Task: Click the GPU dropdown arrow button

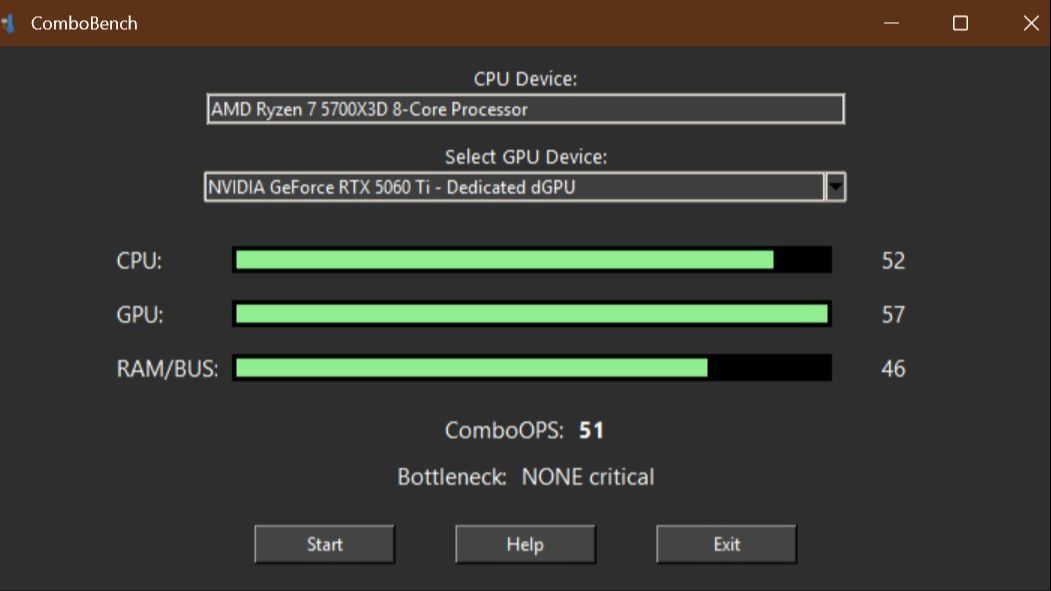Action: pos(835,187)
